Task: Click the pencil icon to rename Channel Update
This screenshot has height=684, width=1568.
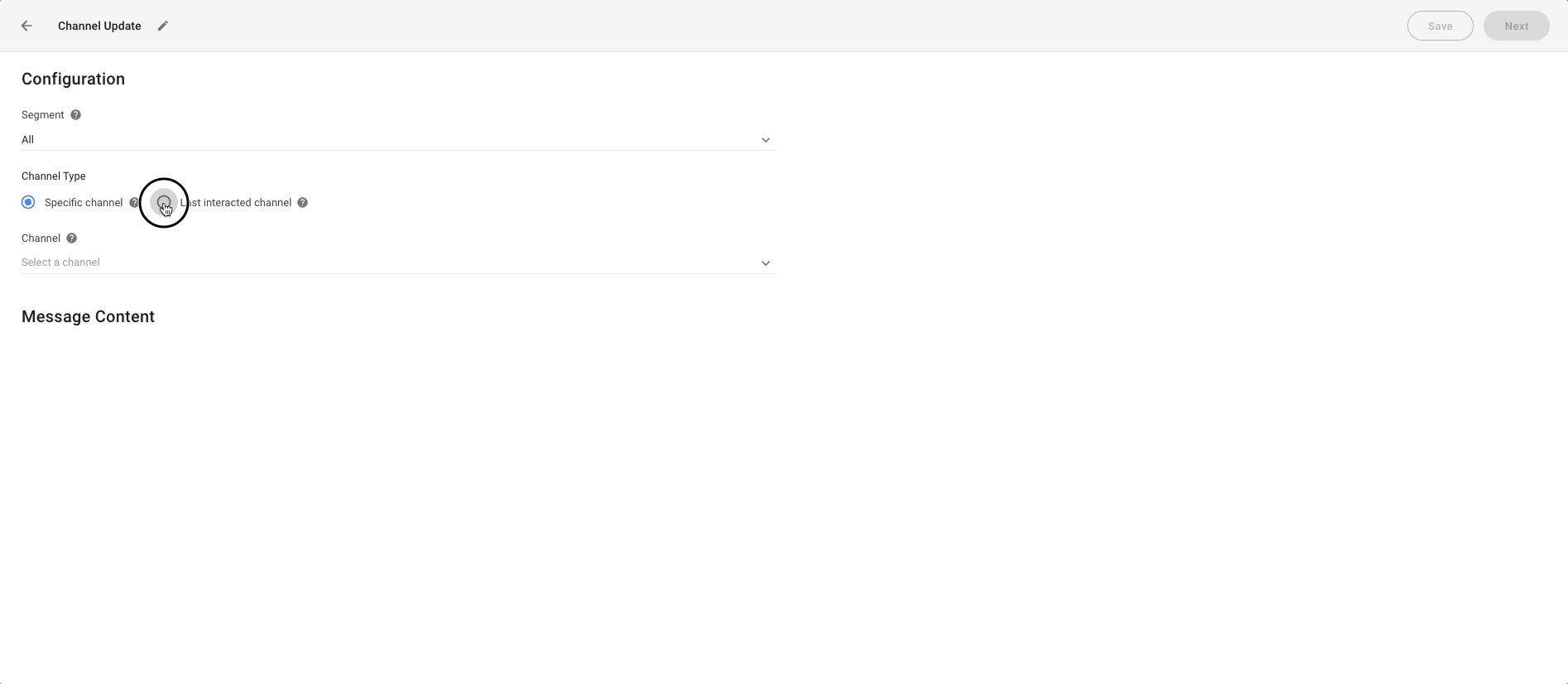Action: click(x=163, y=26)
